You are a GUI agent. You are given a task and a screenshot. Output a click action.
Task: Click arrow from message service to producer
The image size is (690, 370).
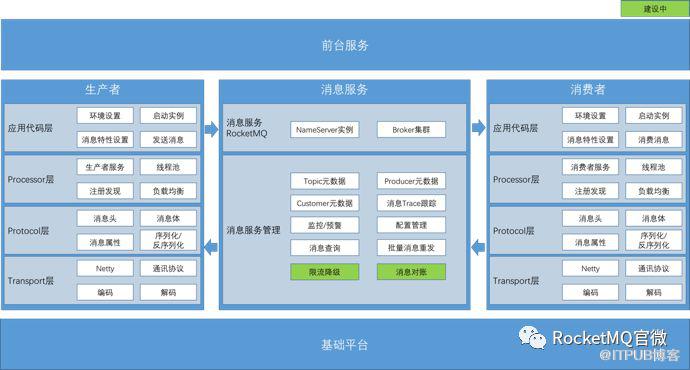click(211, 247)
